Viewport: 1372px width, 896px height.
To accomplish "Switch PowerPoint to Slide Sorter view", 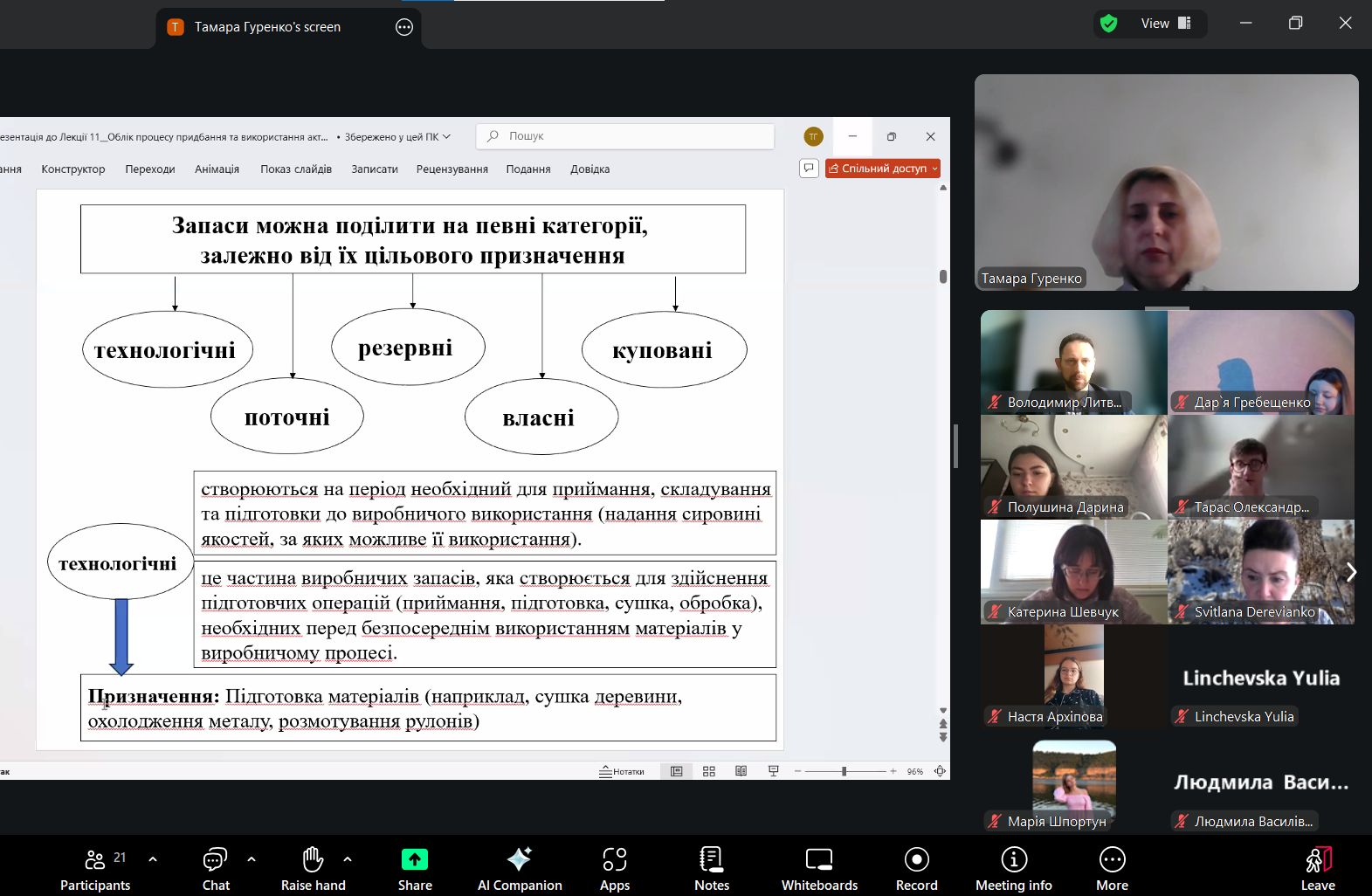I will tap(709, 771).
